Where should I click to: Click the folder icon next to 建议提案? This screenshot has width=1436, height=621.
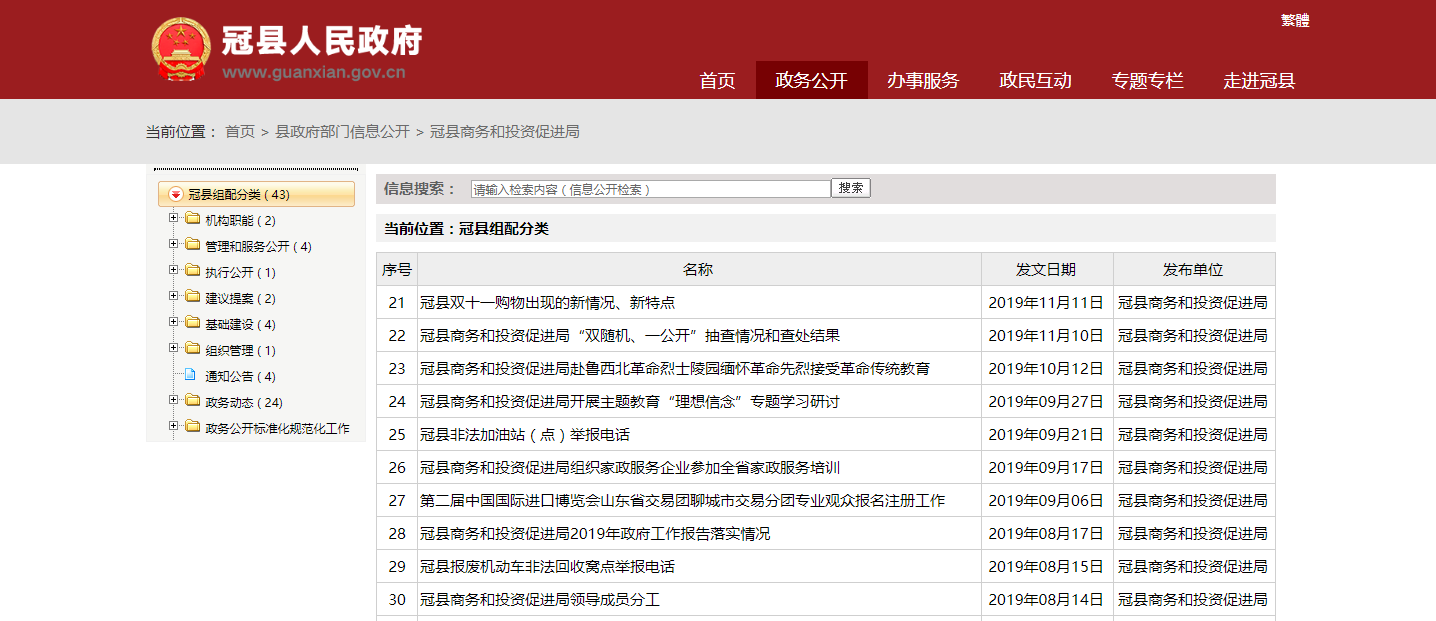pos(192,297)
